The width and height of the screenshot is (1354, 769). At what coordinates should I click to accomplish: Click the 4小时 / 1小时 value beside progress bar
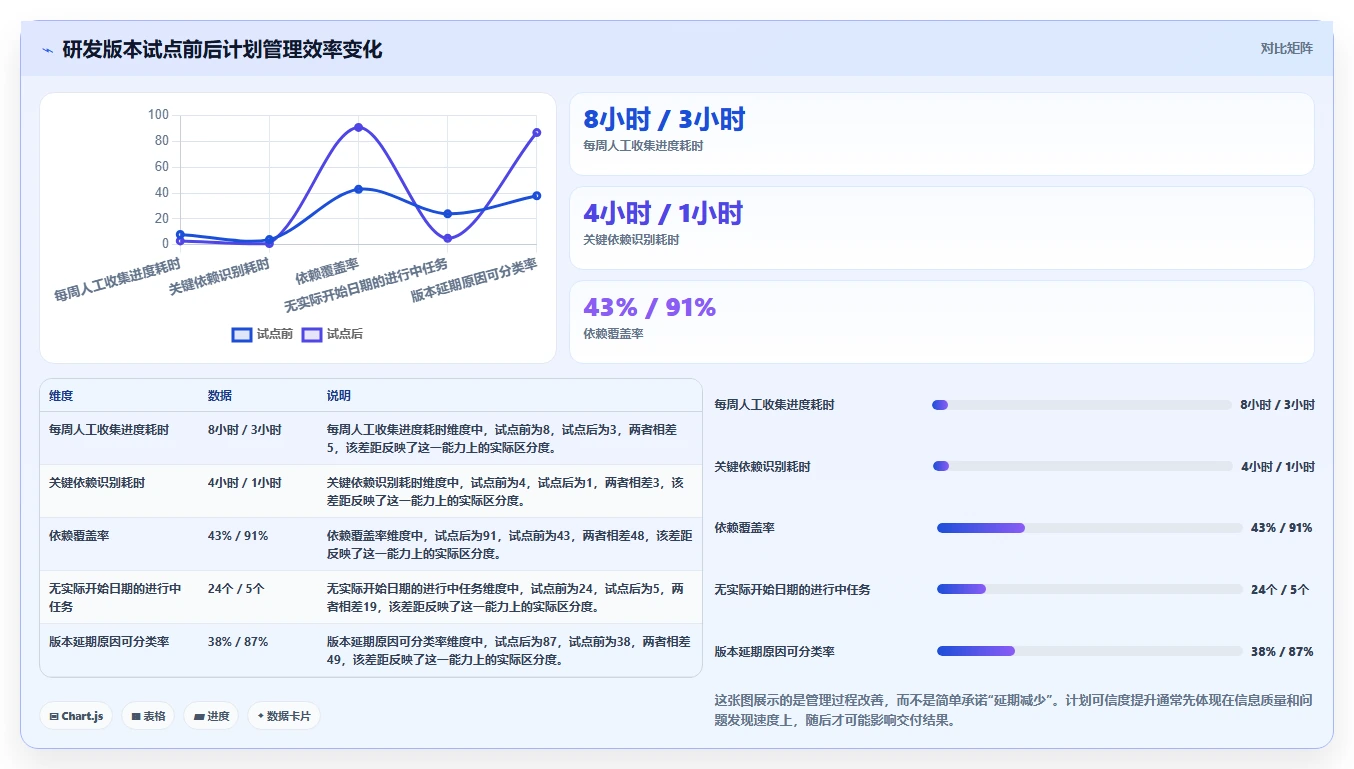[x=1278, y=467]
